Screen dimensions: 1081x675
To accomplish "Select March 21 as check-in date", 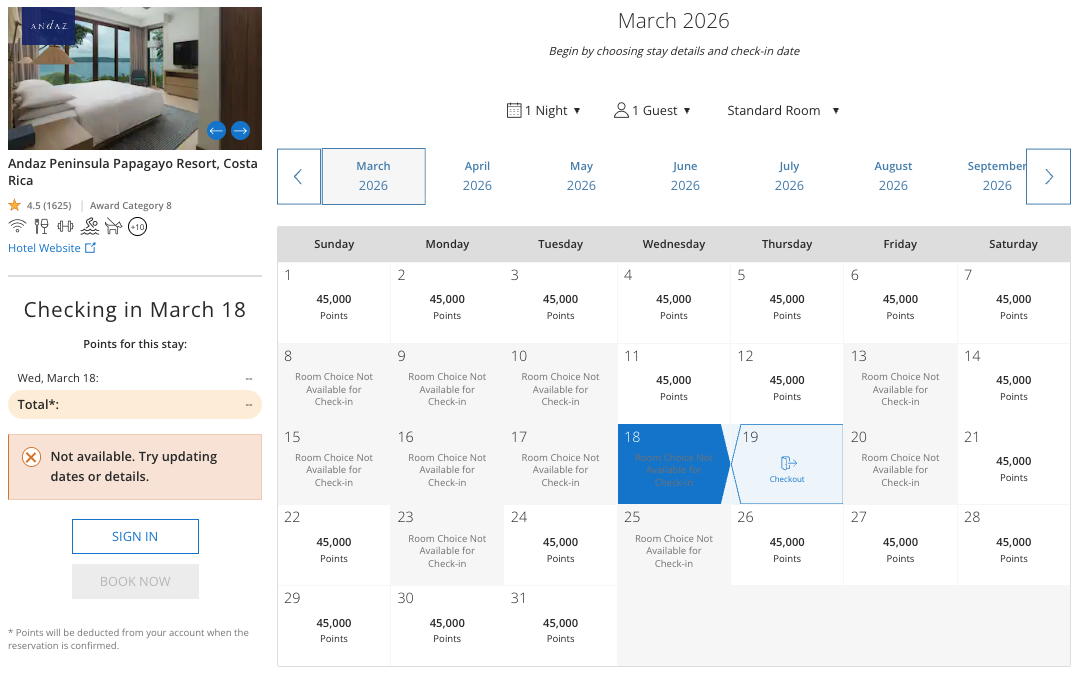I will pos(1013,464).
